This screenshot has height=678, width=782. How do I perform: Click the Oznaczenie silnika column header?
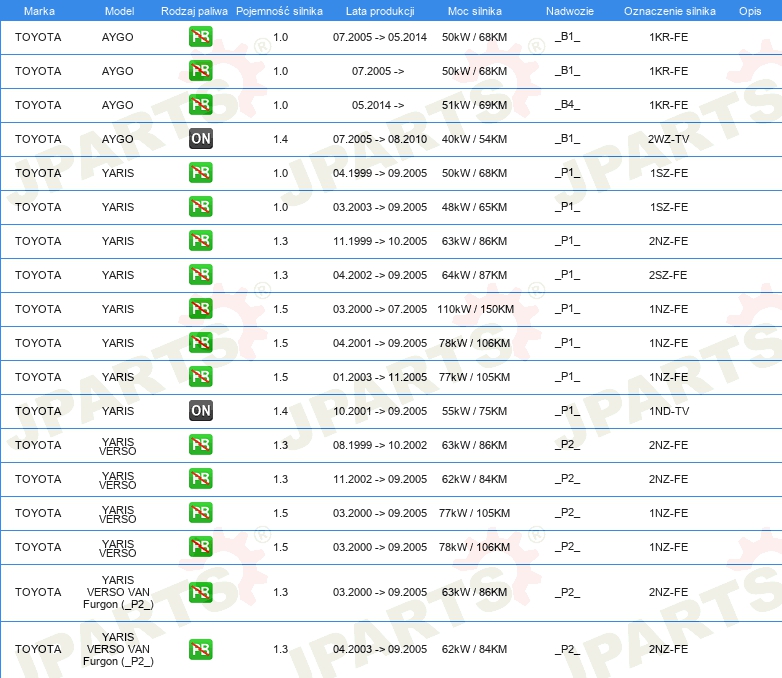click(x=669, y=10)
